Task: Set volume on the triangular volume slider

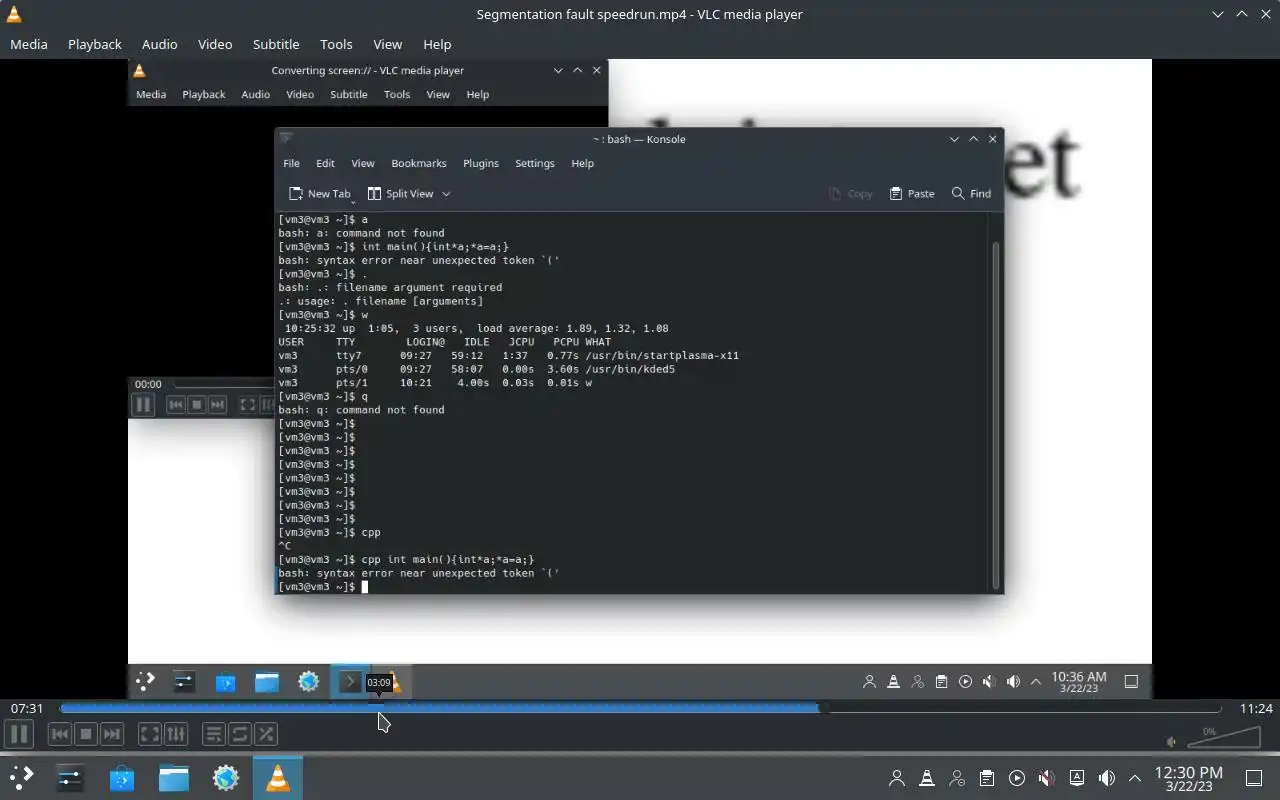Action: (1224, 738)
